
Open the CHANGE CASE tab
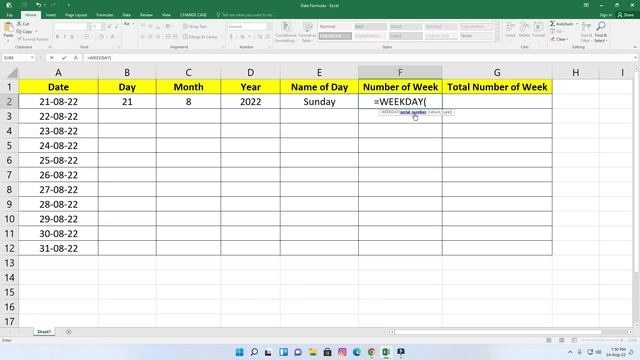(193, 15)
